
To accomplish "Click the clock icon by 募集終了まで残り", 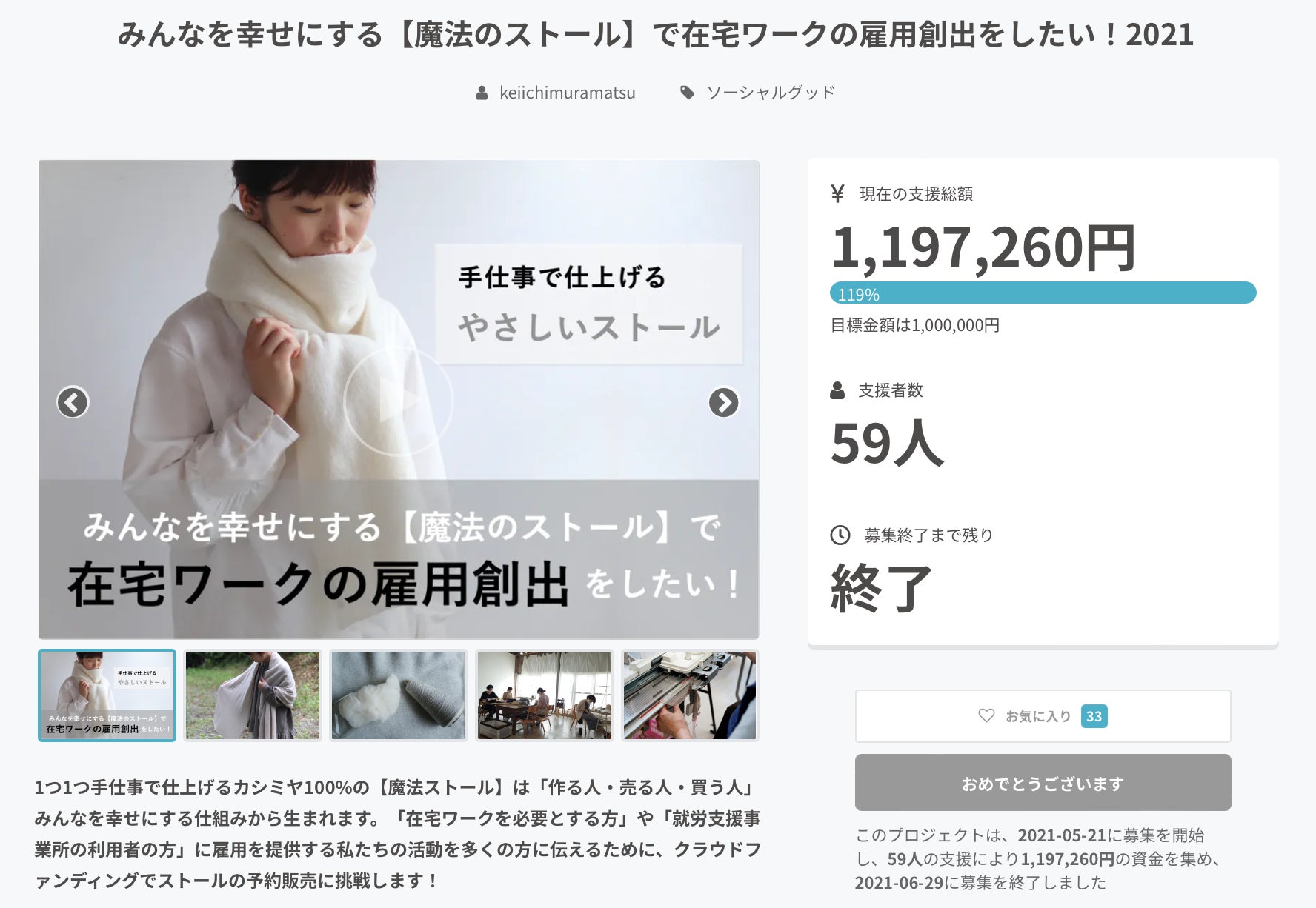I will coord(840,535).
